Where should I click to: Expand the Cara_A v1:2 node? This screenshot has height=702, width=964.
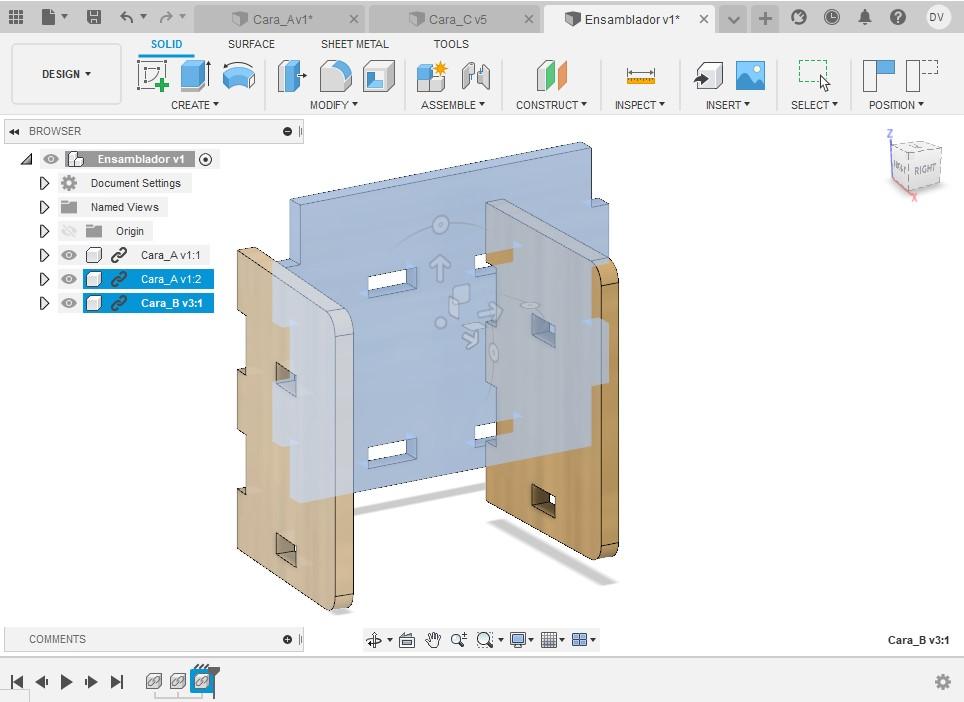click(x=44, y=279)
